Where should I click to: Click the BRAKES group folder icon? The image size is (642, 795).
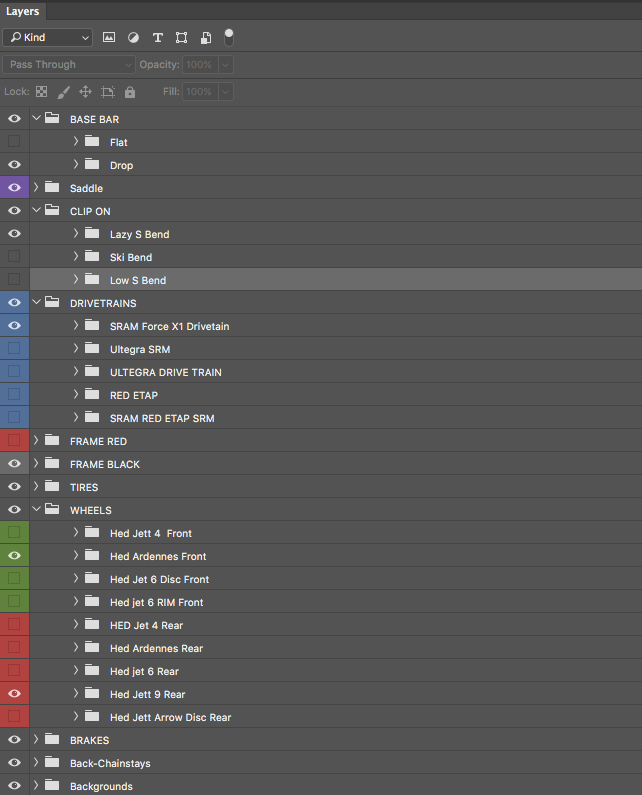point(52,739)
